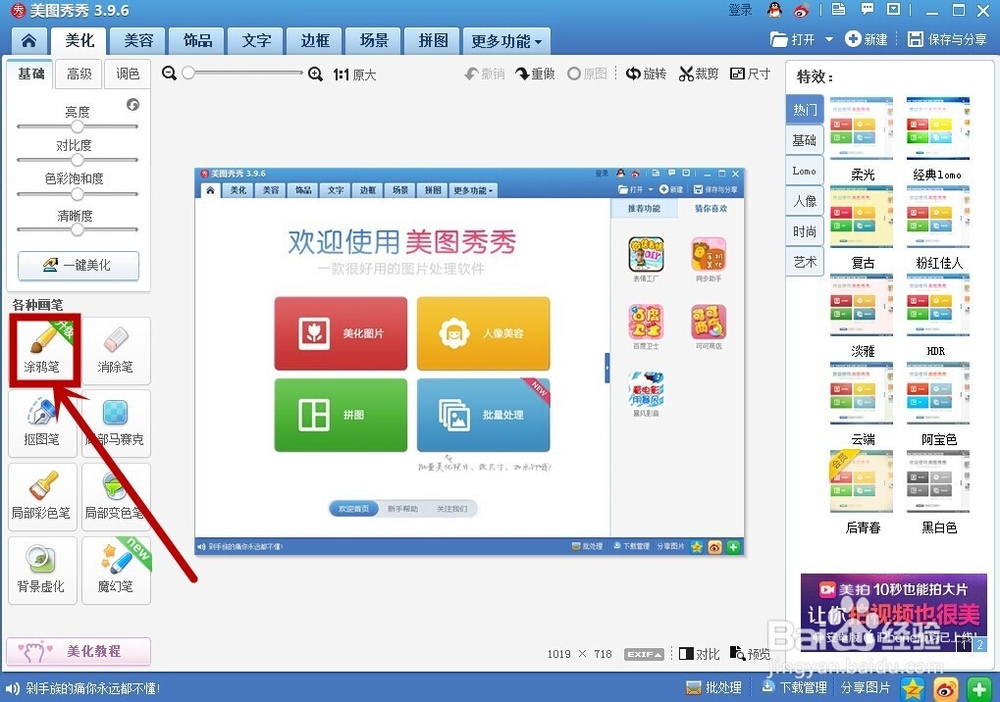The image size is (1000, 702).
Task: Click the 裁剪 crop tool
Action: [x=698, y=74]
